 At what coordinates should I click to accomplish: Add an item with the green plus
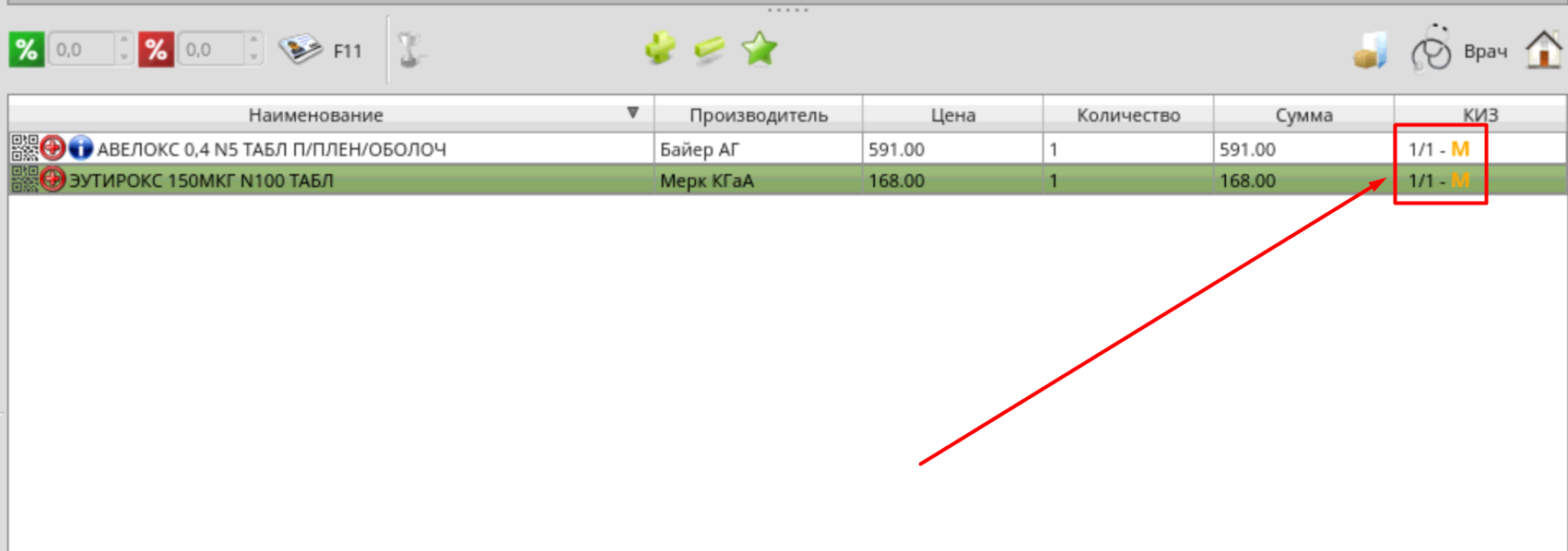coord(660,49)
